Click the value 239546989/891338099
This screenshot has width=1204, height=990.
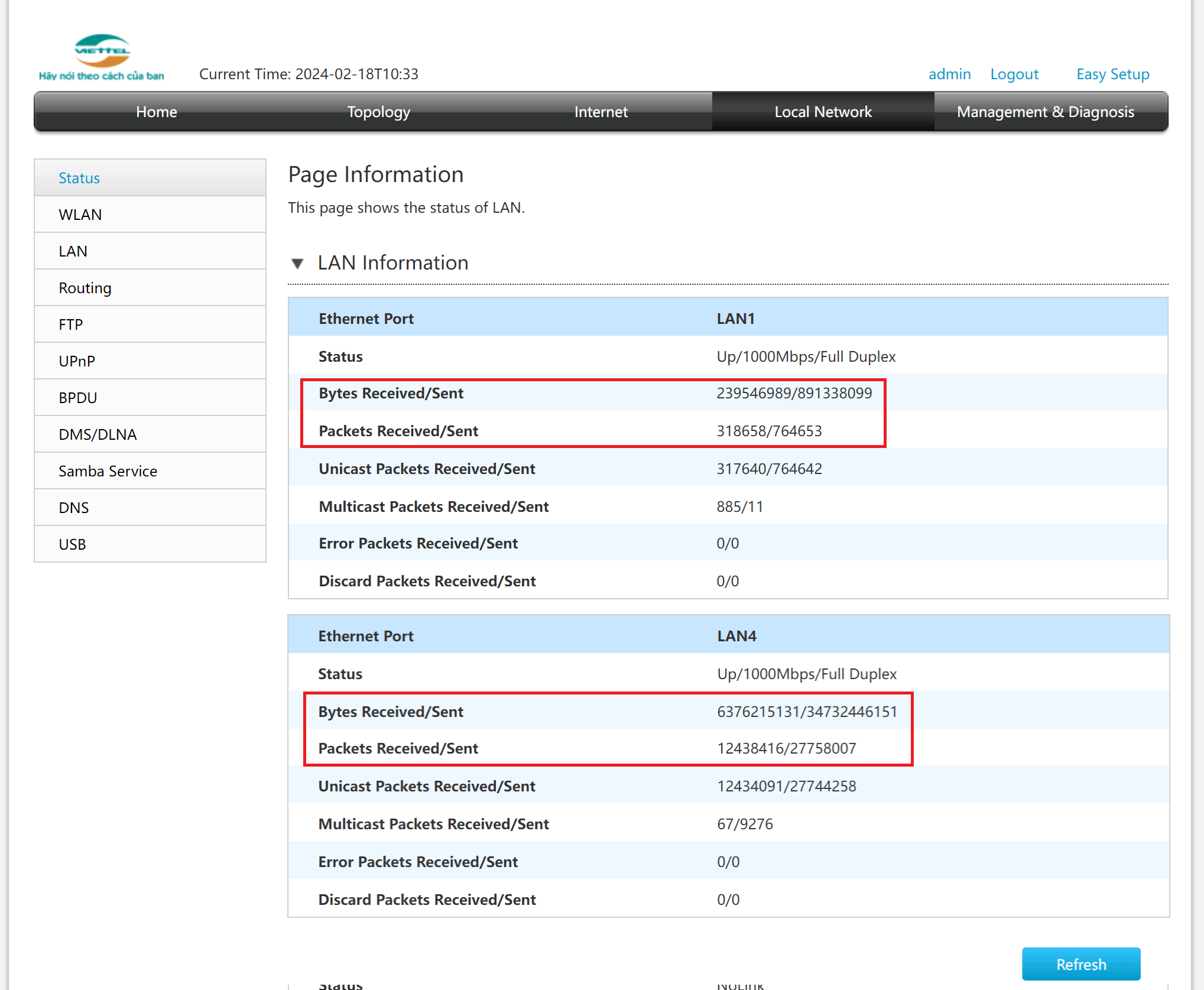[794, 393]
